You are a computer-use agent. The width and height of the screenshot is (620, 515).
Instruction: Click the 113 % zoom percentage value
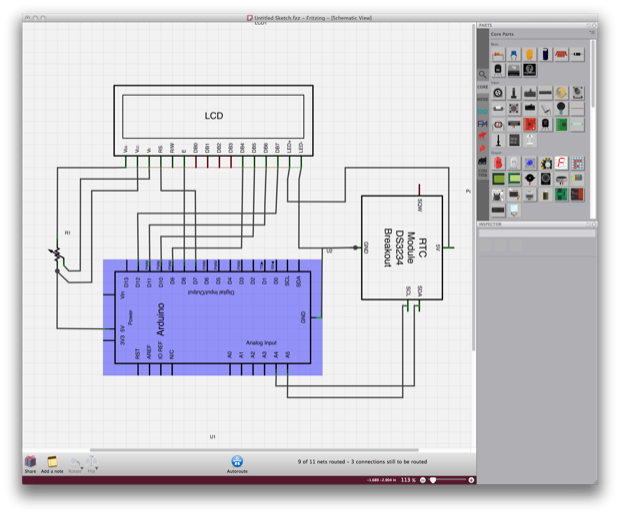pos(408,480)
